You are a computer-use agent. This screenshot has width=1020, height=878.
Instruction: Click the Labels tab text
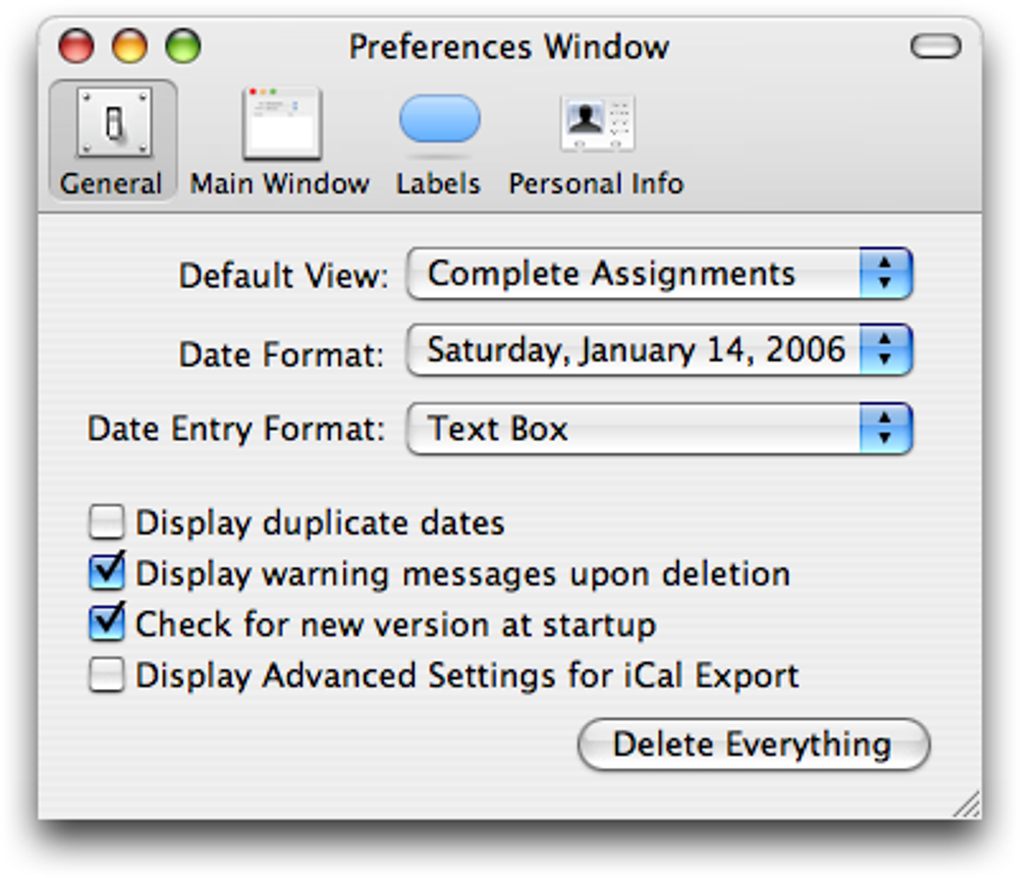click(438, 184)
